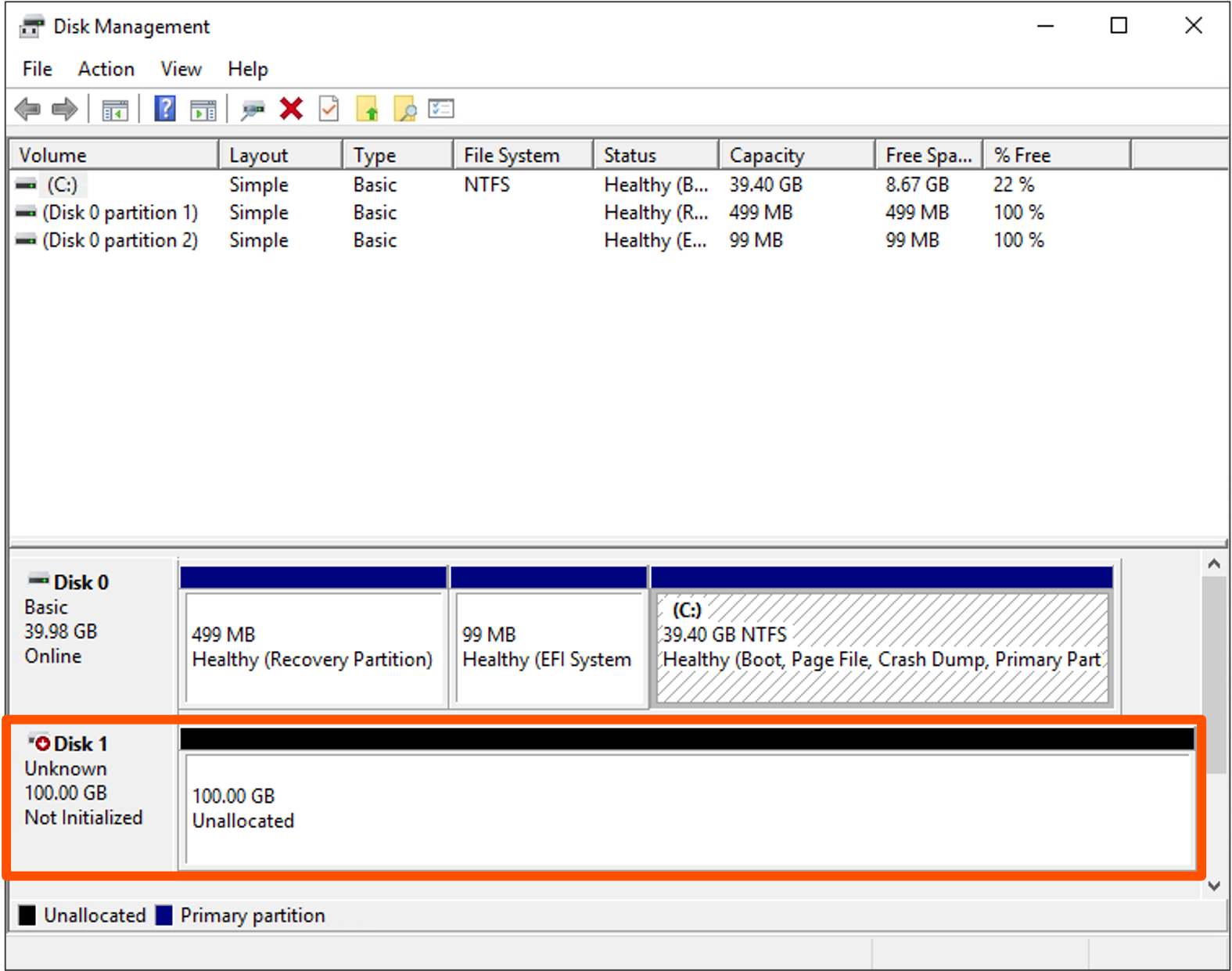The height and width of the screenshot is (971, 1232).
Task: Click the 39.40 GB capacity cell
Action: [766, 185]
